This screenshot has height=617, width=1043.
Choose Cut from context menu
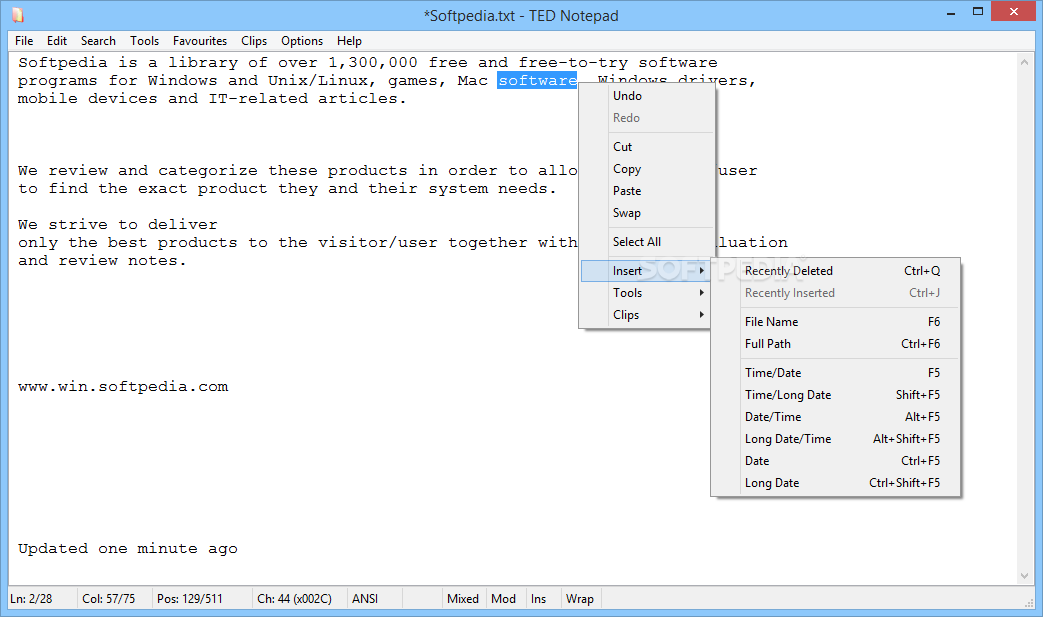click(x=647, y=147)
